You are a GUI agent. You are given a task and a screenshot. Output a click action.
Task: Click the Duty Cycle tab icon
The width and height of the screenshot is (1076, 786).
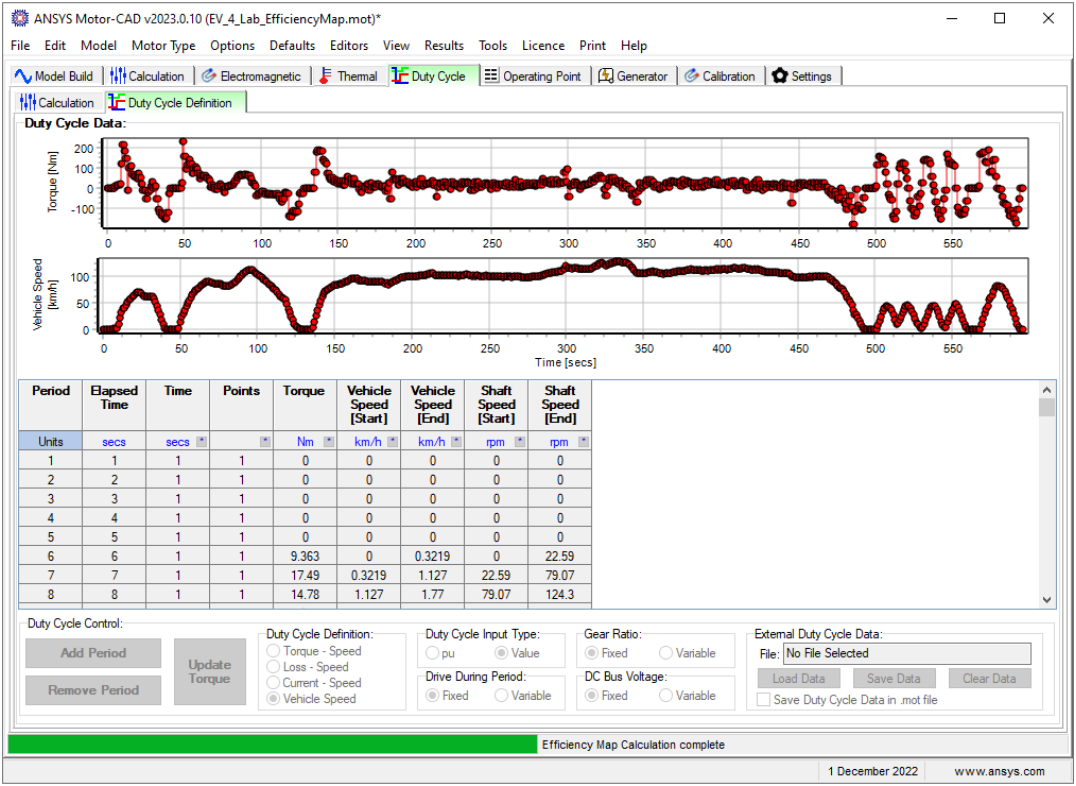point(400,76)
